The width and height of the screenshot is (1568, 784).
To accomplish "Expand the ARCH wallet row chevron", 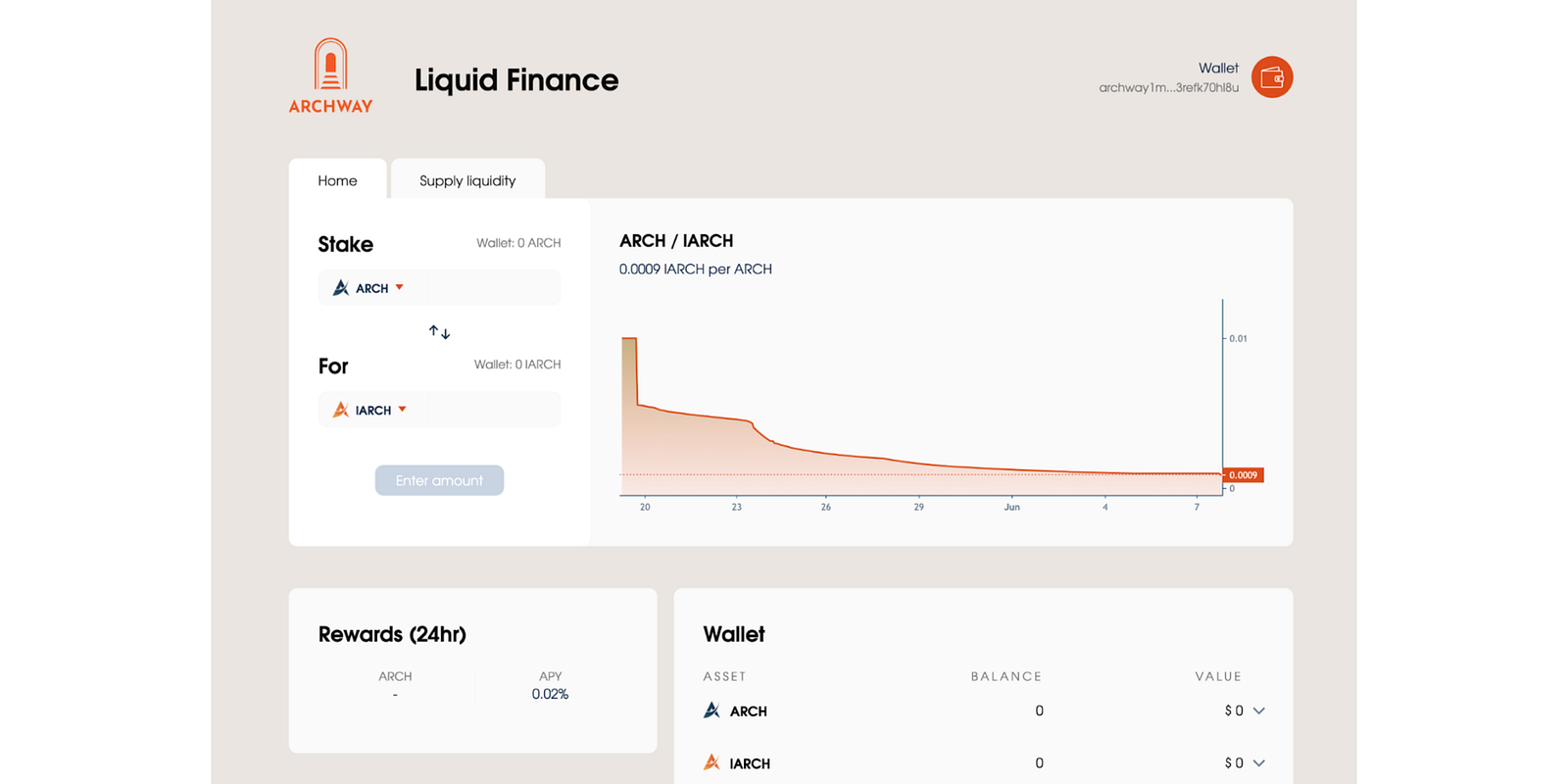I will tap(1259, 710).
